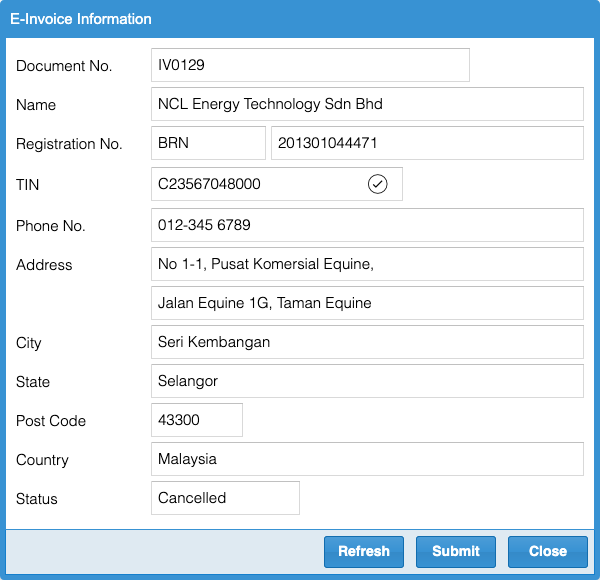Click the TIN label
The height and width of the screenshot is (580, 600).
pyautogui.click(x=28, y=185)
